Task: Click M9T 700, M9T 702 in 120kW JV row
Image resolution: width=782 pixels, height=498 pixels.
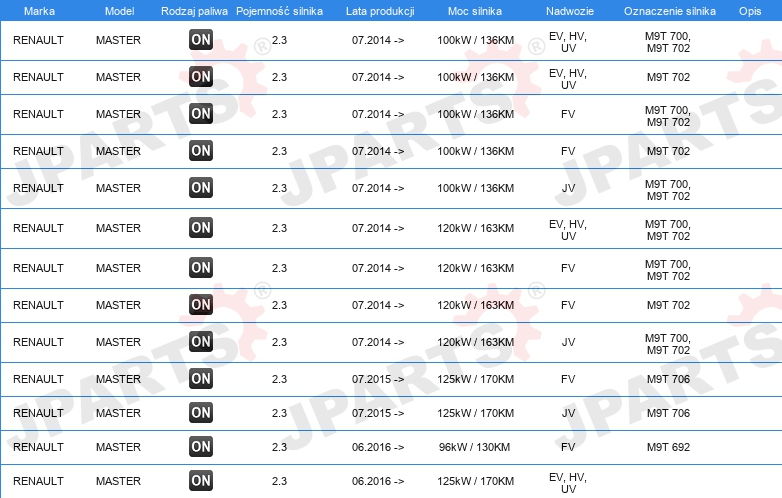Action: coord(668,344)
